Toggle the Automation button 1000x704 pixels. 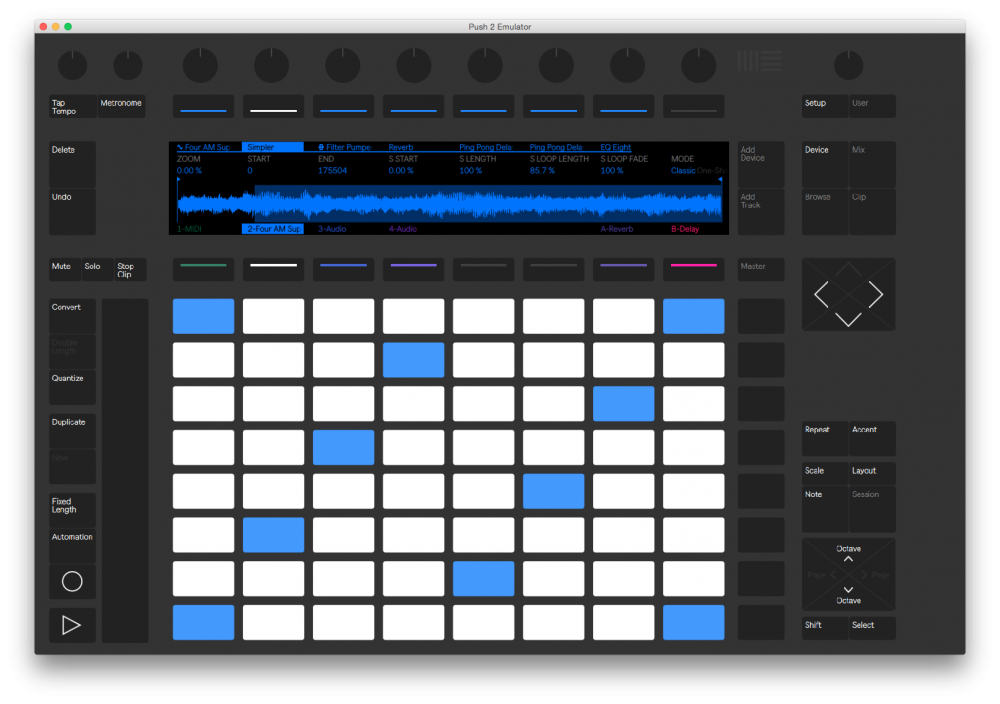72,545
